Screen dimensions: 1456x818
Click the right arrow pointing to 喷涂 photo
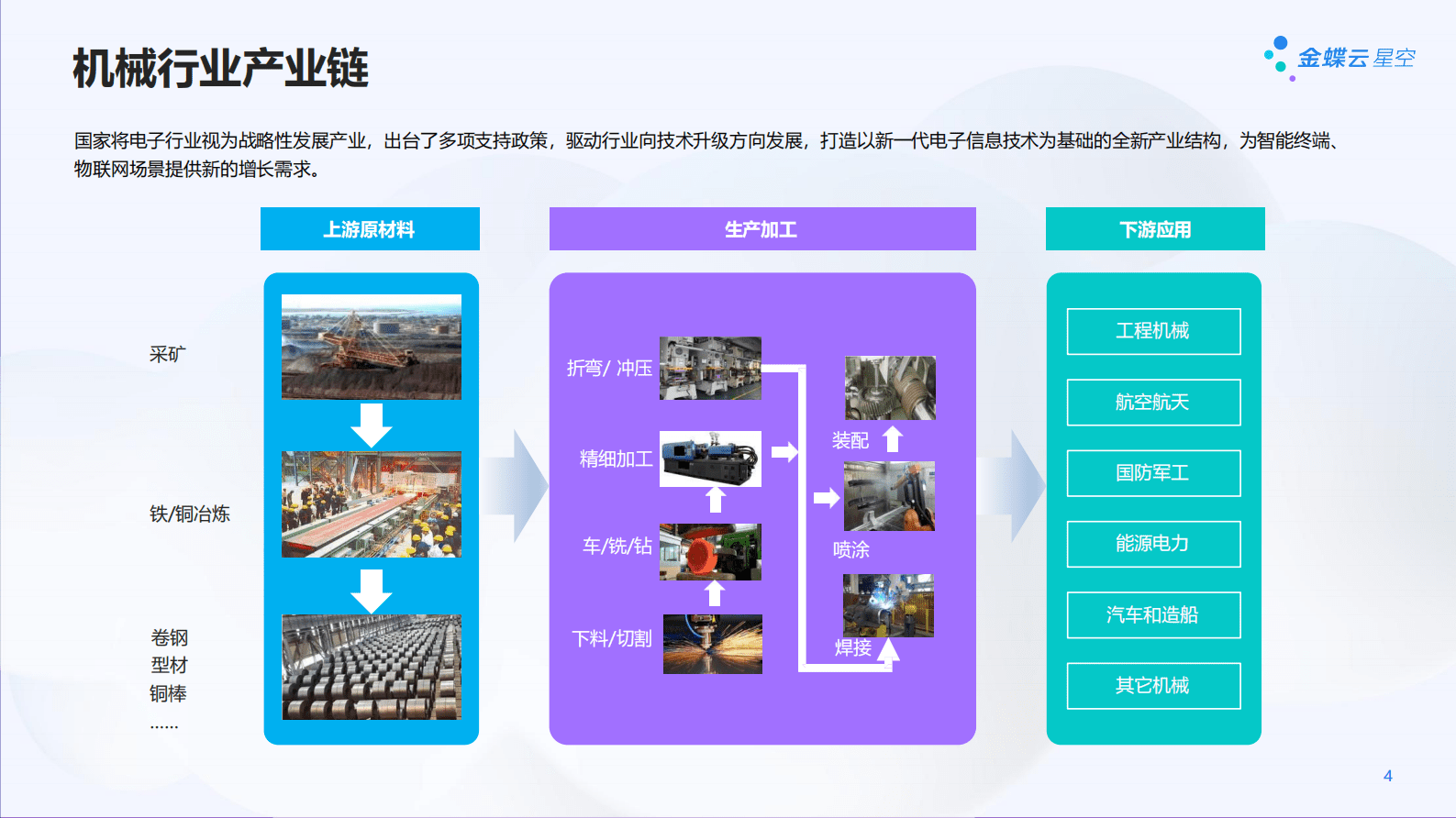(x=827, y=498)
